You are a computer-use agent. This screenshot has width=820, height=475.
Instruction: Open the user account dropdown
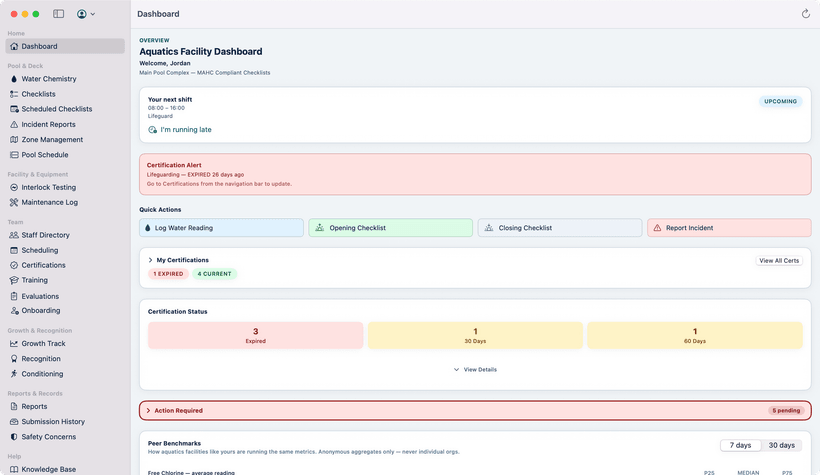(x=86, y=14)
